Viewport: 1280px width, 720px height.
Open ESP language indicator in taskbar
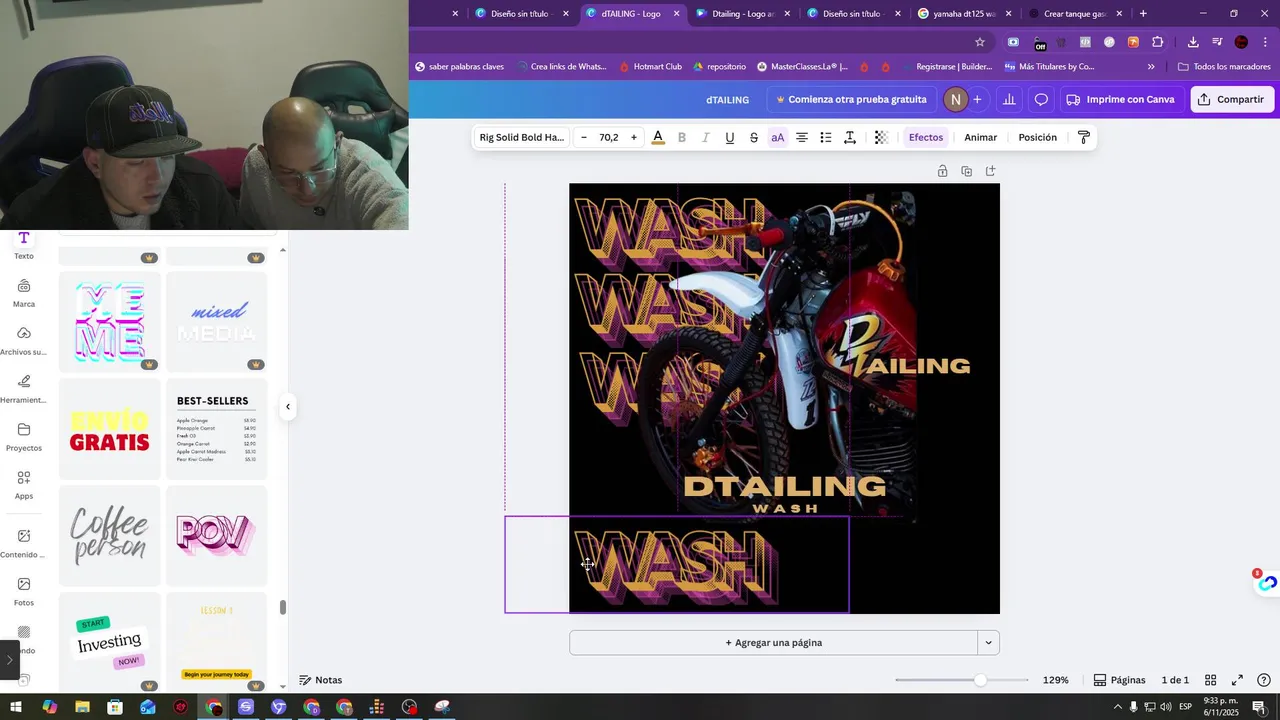pos(1186,707)
